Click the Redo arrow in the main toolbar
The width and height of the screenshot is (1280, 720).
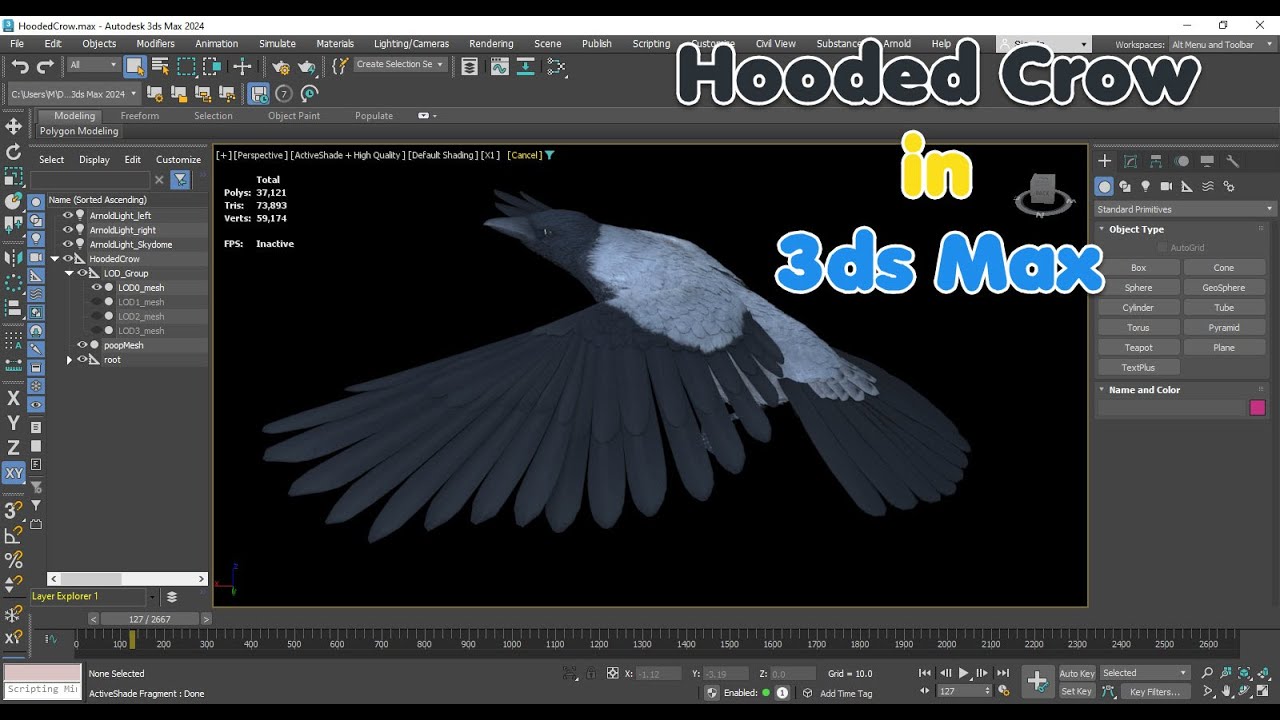click(x=45, y=66)
